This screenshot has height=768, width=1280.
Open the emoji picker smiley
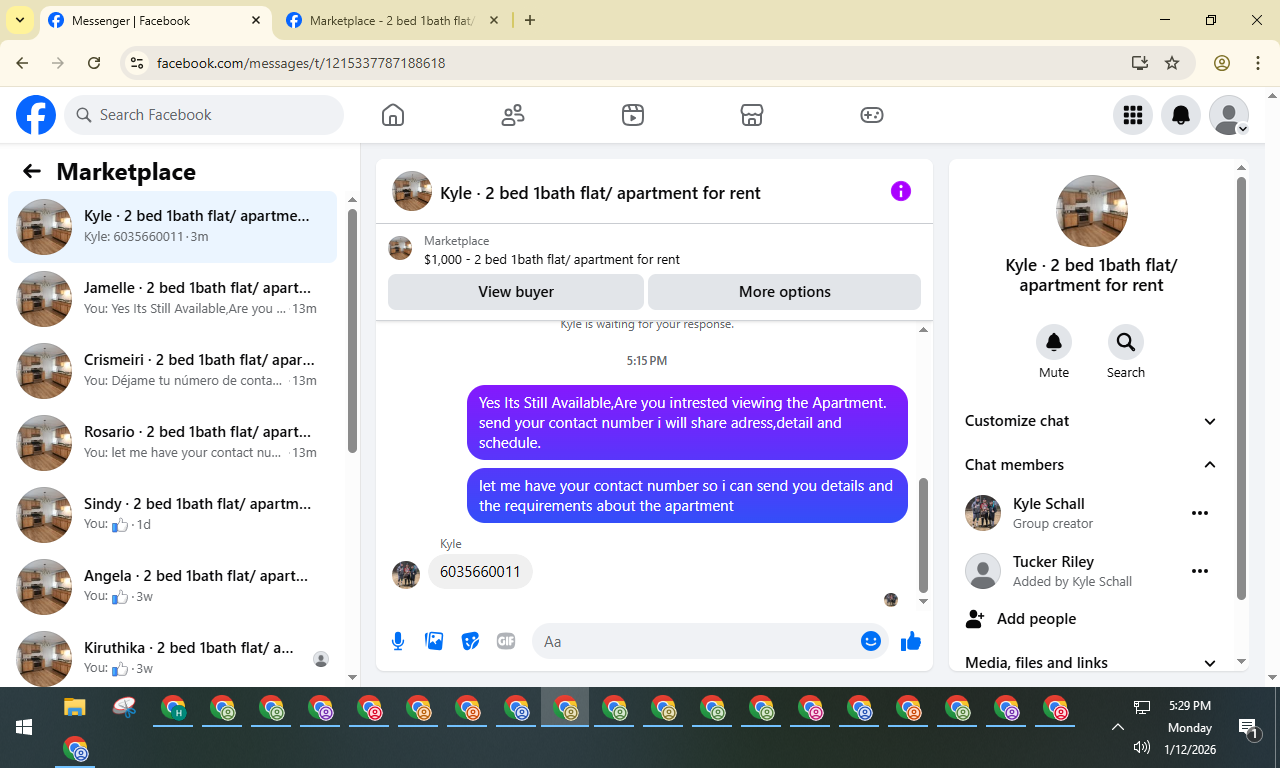[x=871, y=641]
